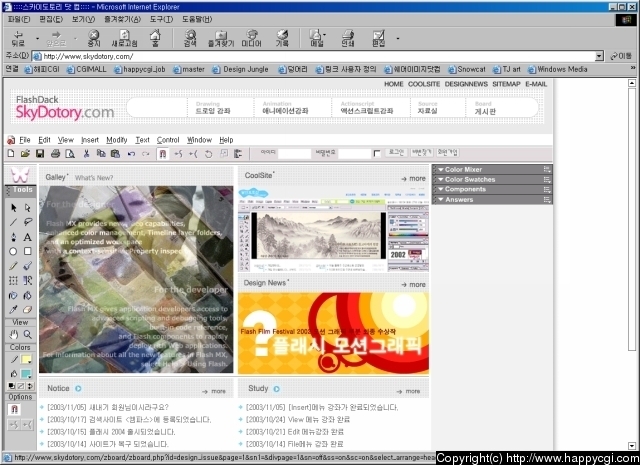Select the Brush tool
This screenshot has height=465, width=640.
pyautogui.click(x=27, y=266)
